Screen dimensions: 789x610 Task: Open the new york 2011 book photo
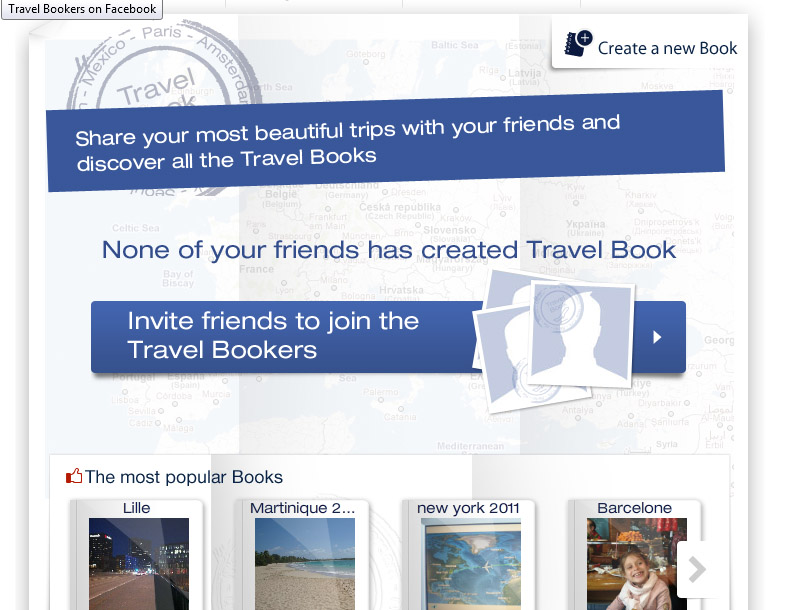[470, 564]
